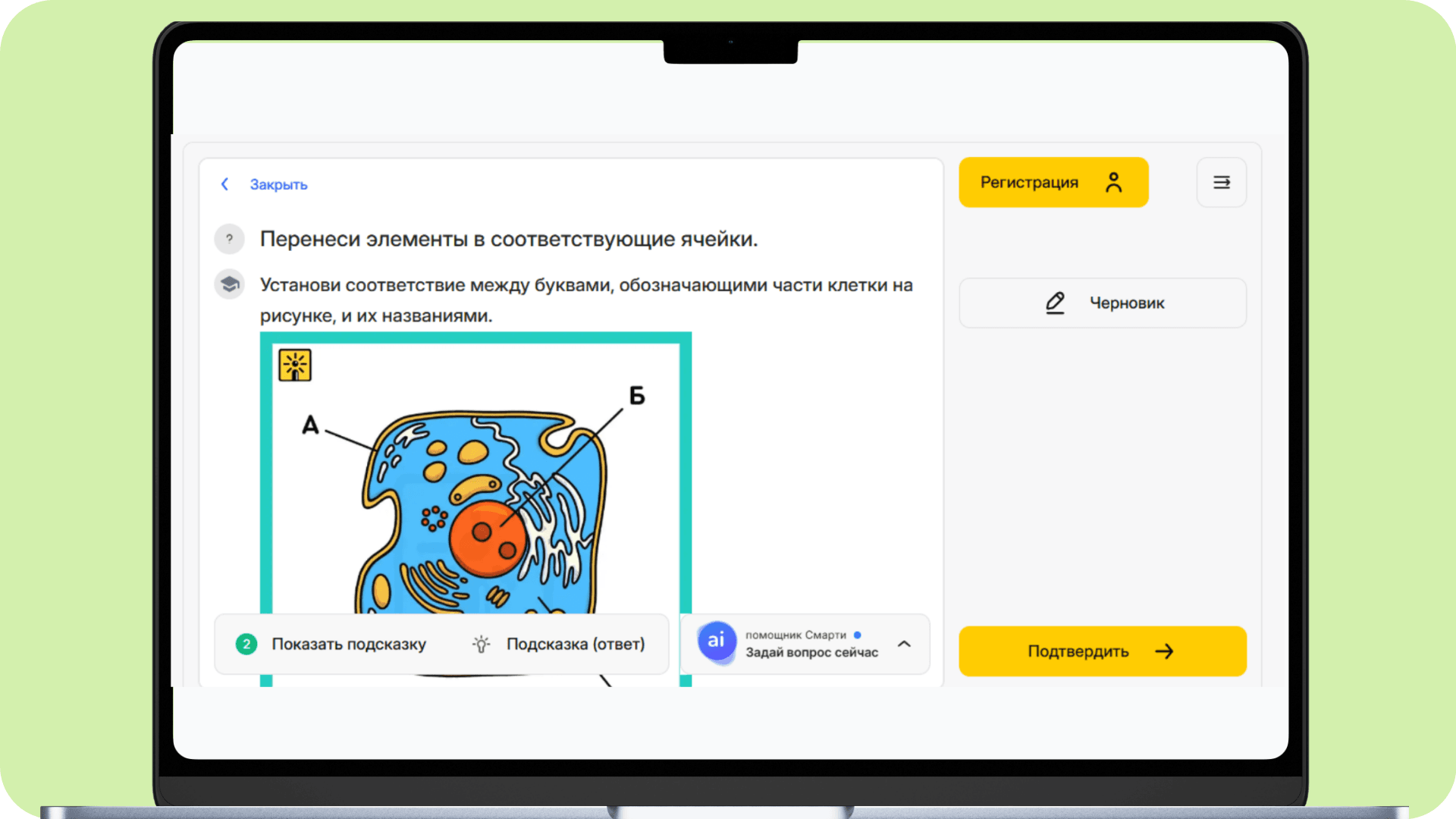Click the yellow lightbulb icon on cell image
This screenshot has height=819, width=1456.
(x=295, y=365)
